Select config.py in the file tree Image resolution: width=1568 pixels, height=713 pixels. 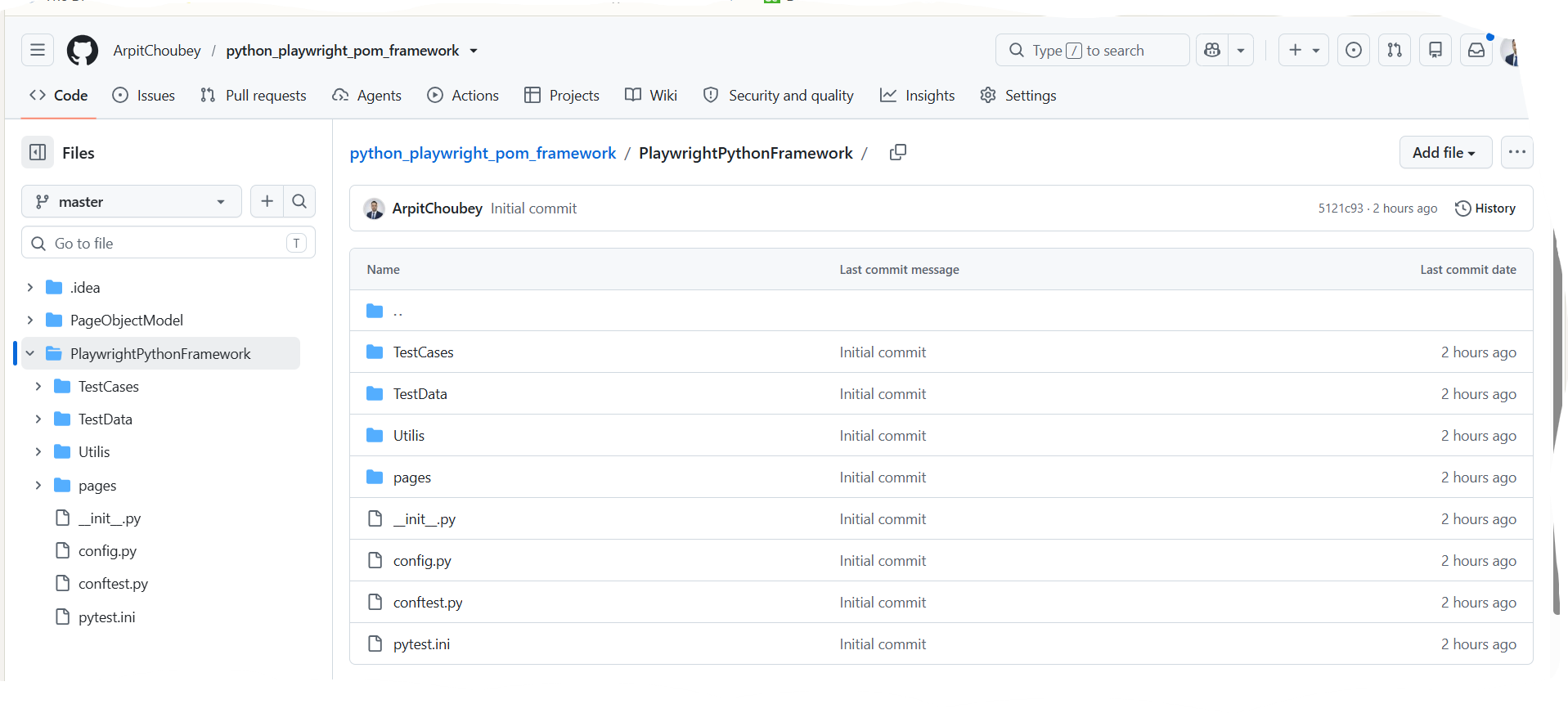(x=107, y=551)
